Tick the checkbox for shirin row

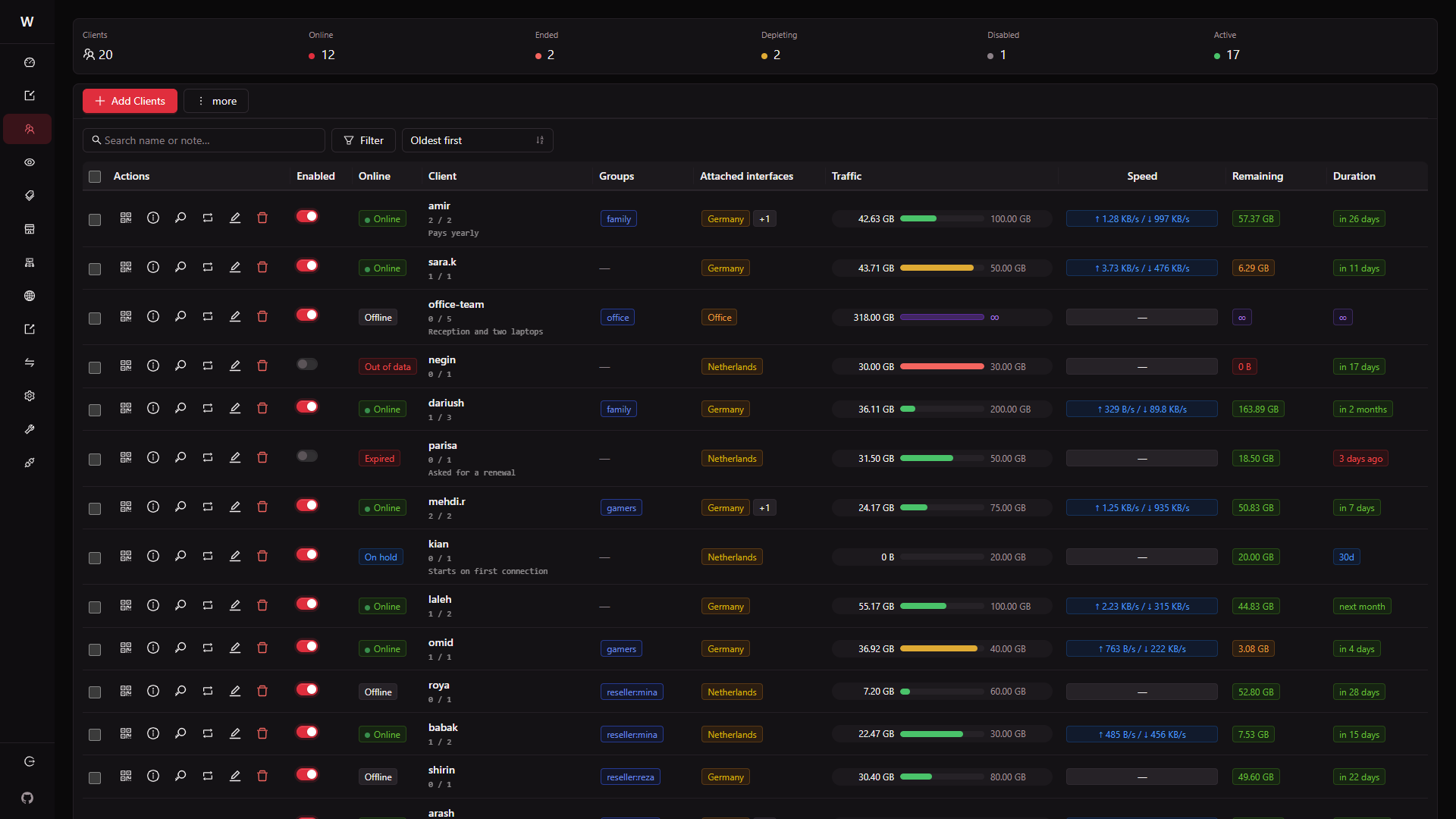pyautogui.click(x=95, y=778)
